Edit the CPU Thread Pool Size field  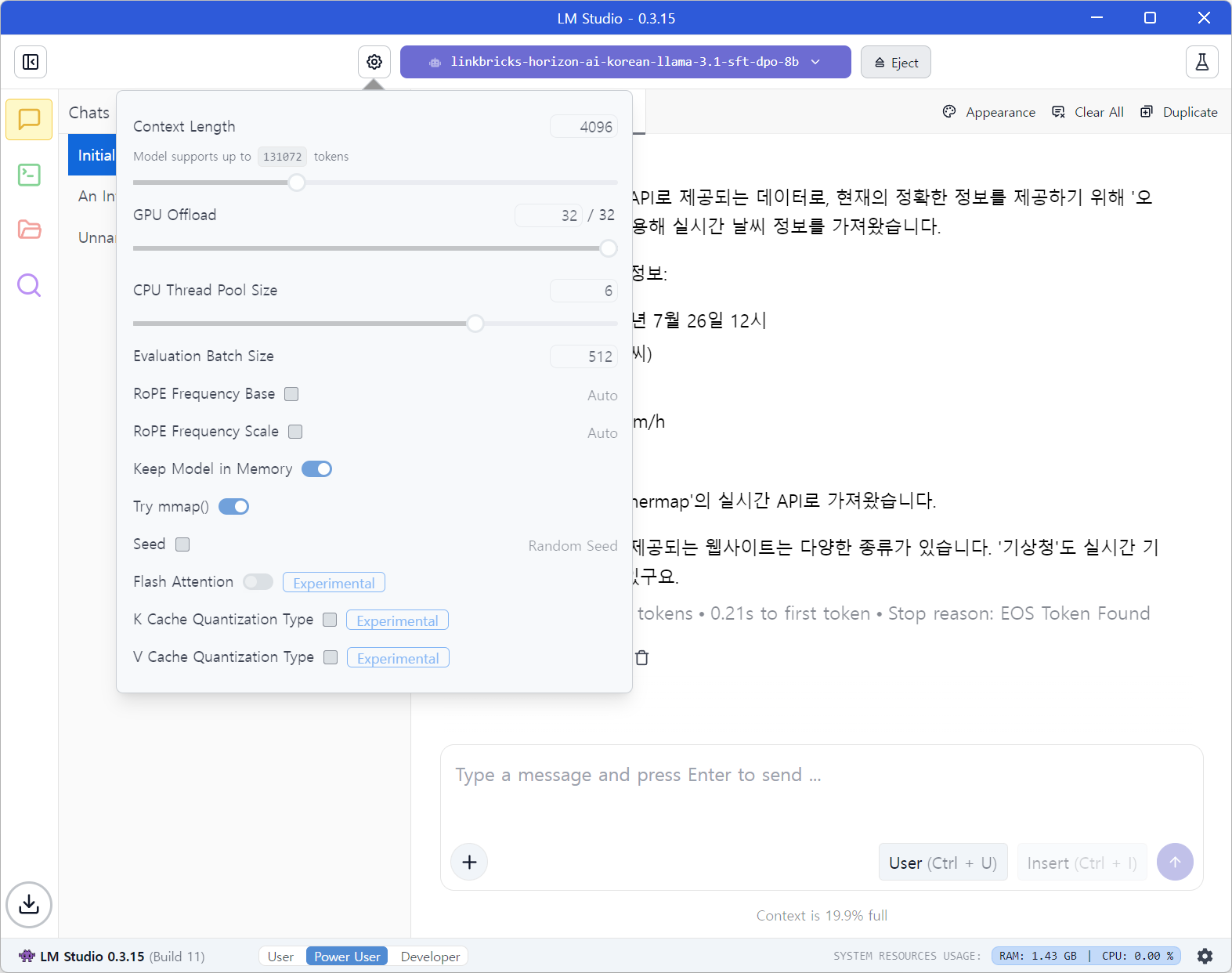tap(583, 291)
